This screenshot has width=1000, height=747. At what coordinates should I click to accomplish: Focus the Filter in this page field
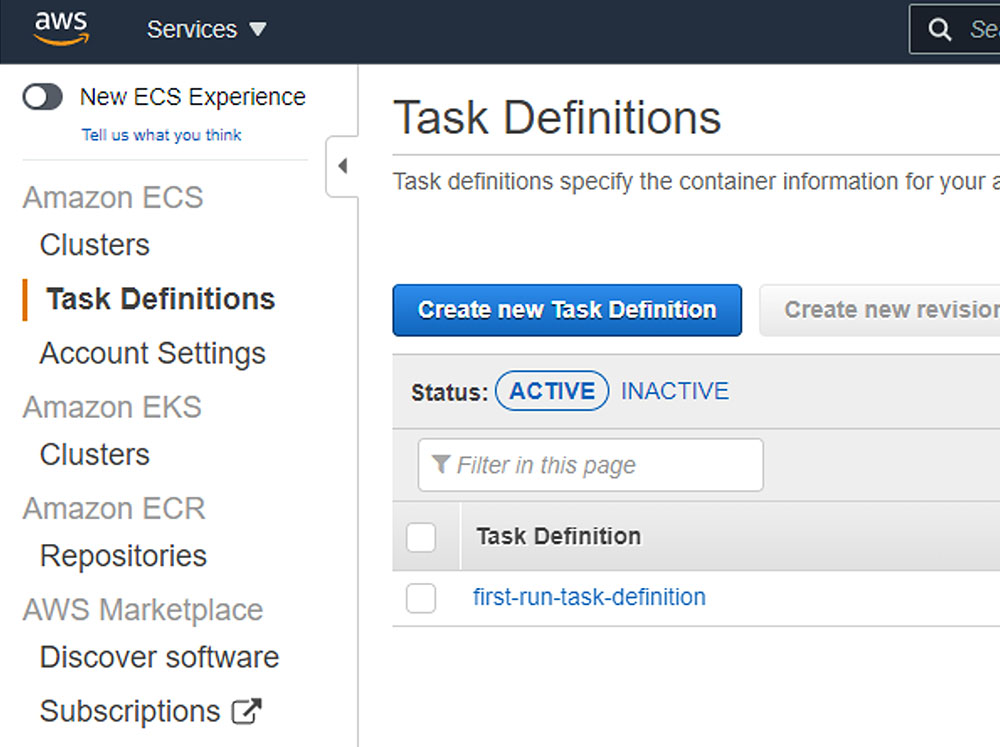pos(591,465)
